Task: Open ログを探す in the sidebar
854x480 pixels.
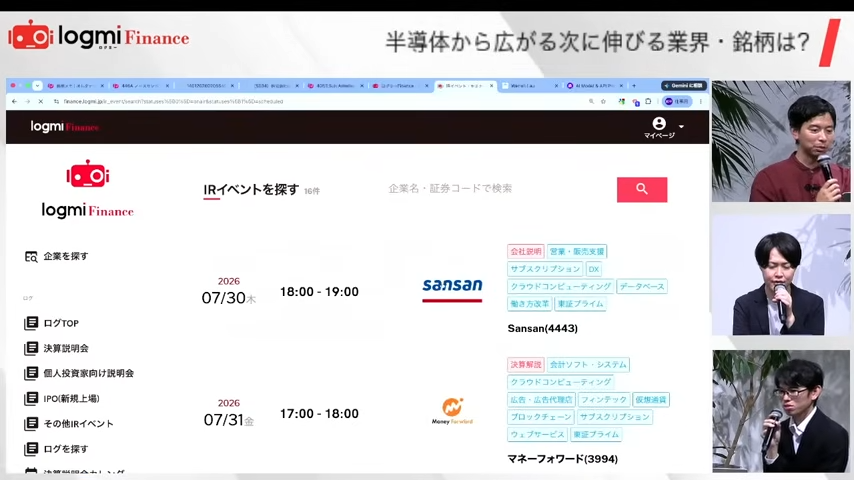Action: tap(66, 449)
